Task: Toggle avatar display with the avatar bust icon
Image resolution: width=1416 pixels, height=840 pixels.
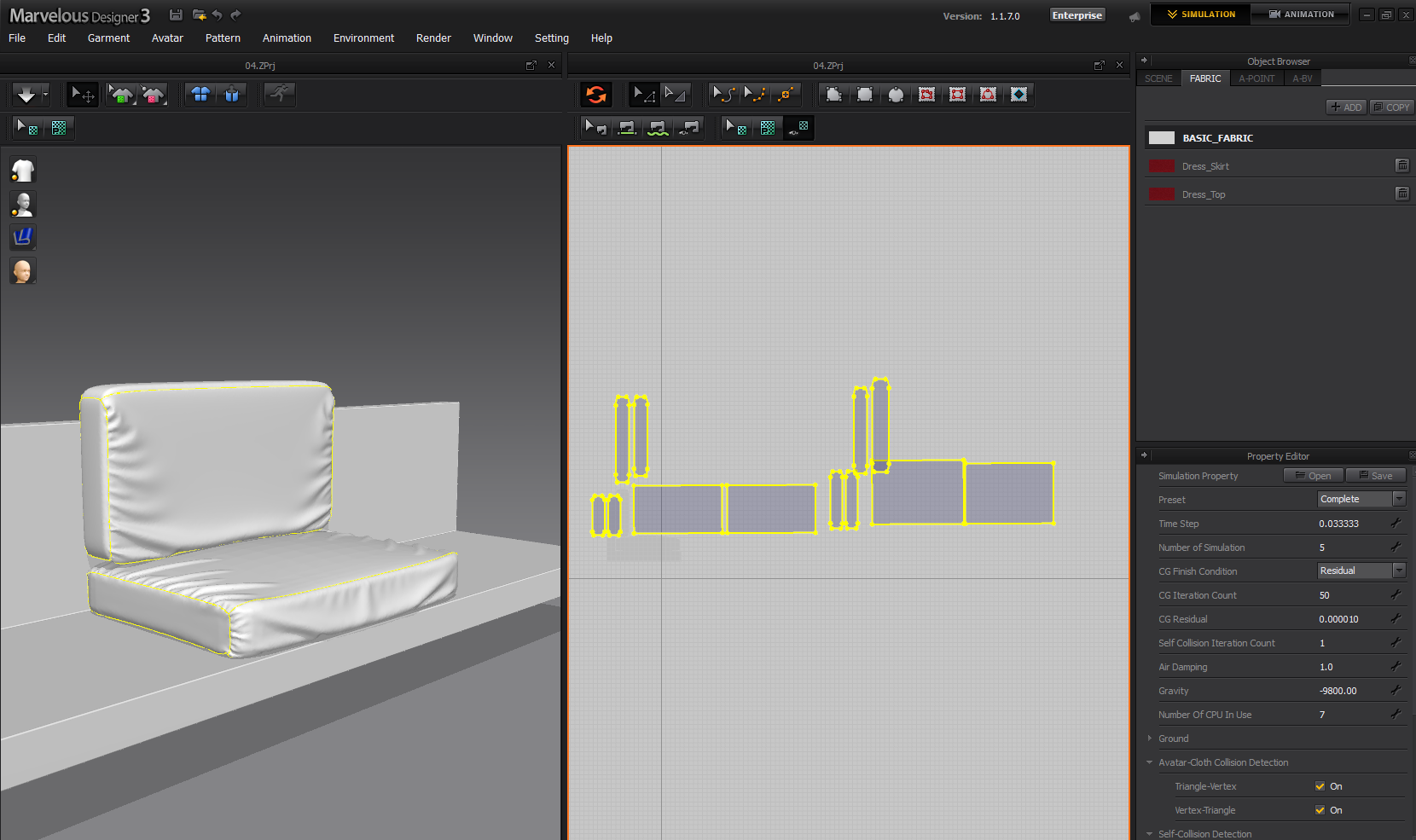Action: pos(23,204)
